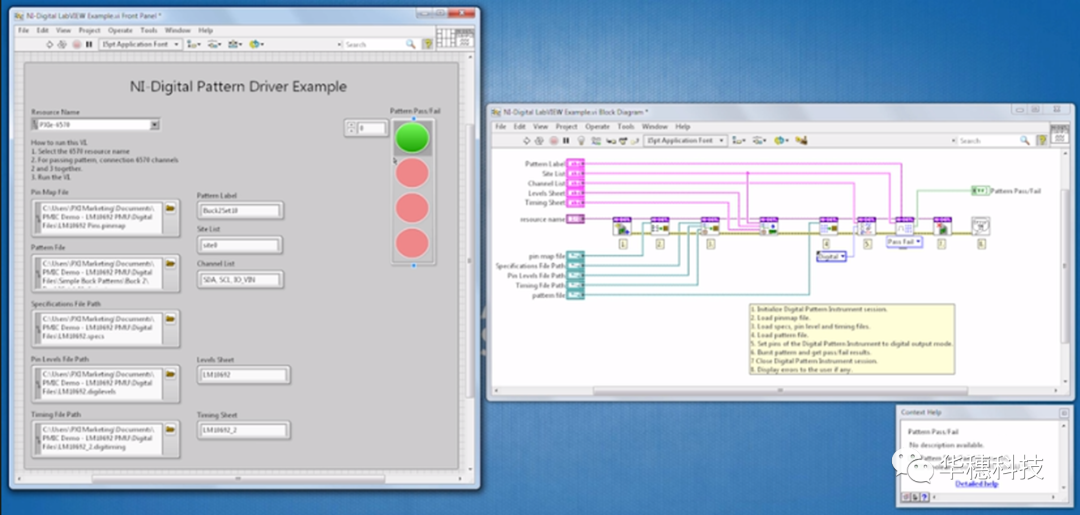Image resolution: width=1080 pixels, height=515 pixels.
Task: Click question mark button in Context Help
Action: point(924,496)
